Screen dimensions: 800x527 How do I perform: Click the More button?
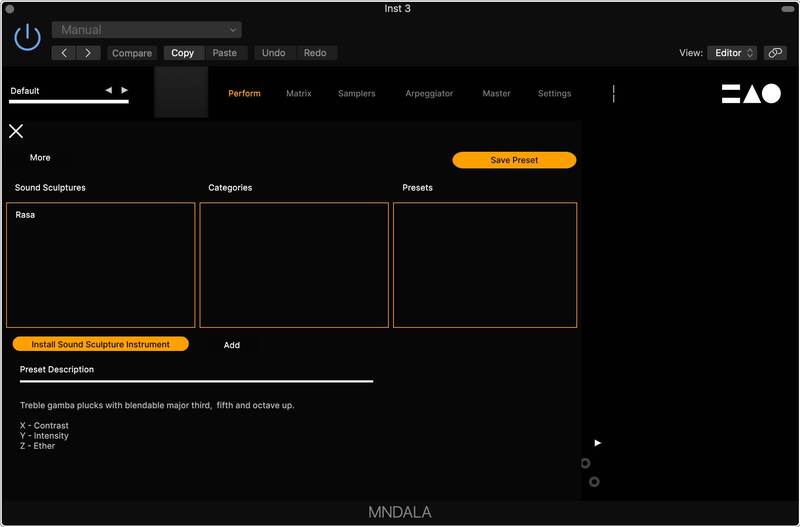[40, 158]
